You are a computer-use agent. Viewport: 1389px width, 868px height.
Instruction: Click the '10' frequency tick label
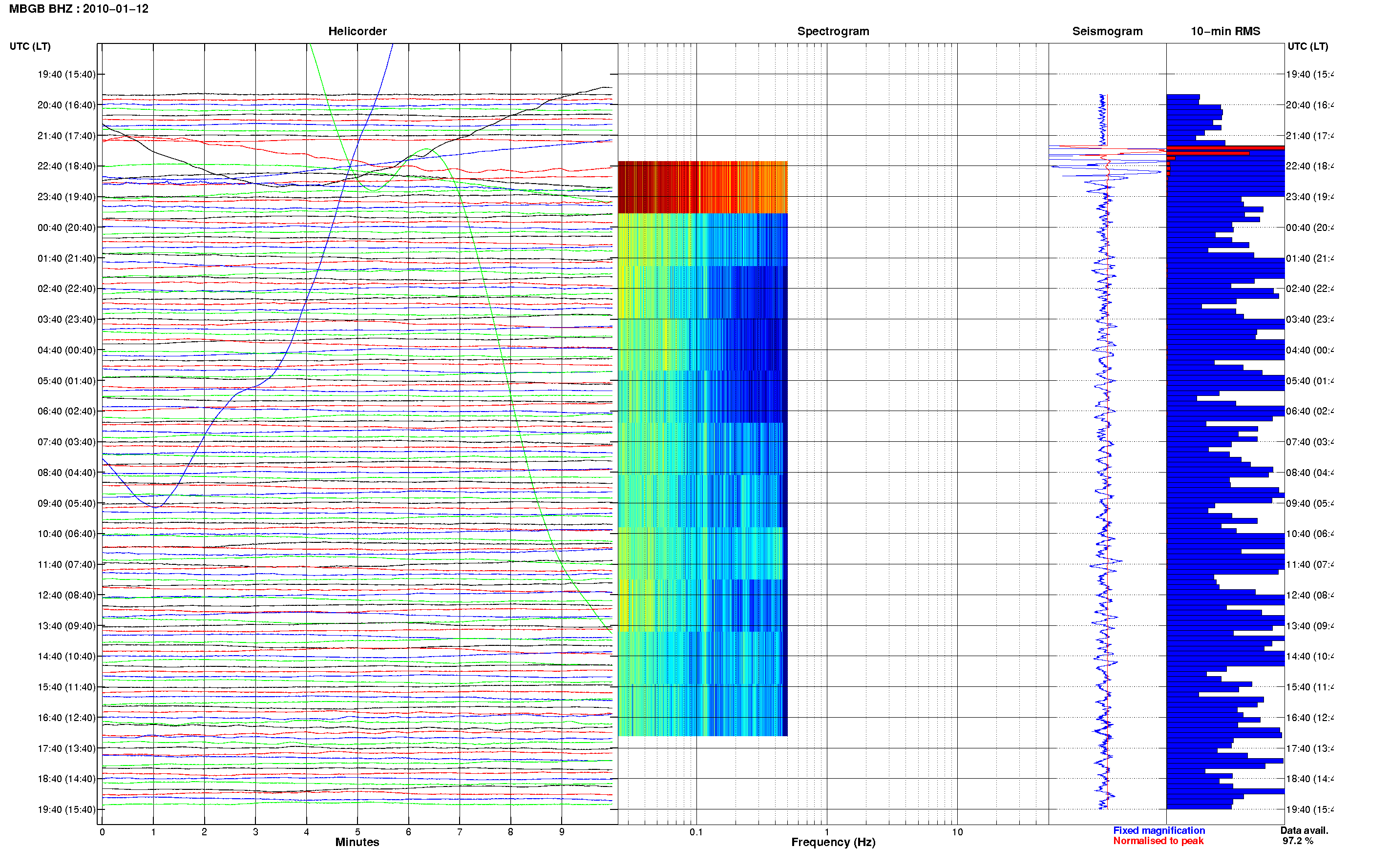click(x=957, y=832)
